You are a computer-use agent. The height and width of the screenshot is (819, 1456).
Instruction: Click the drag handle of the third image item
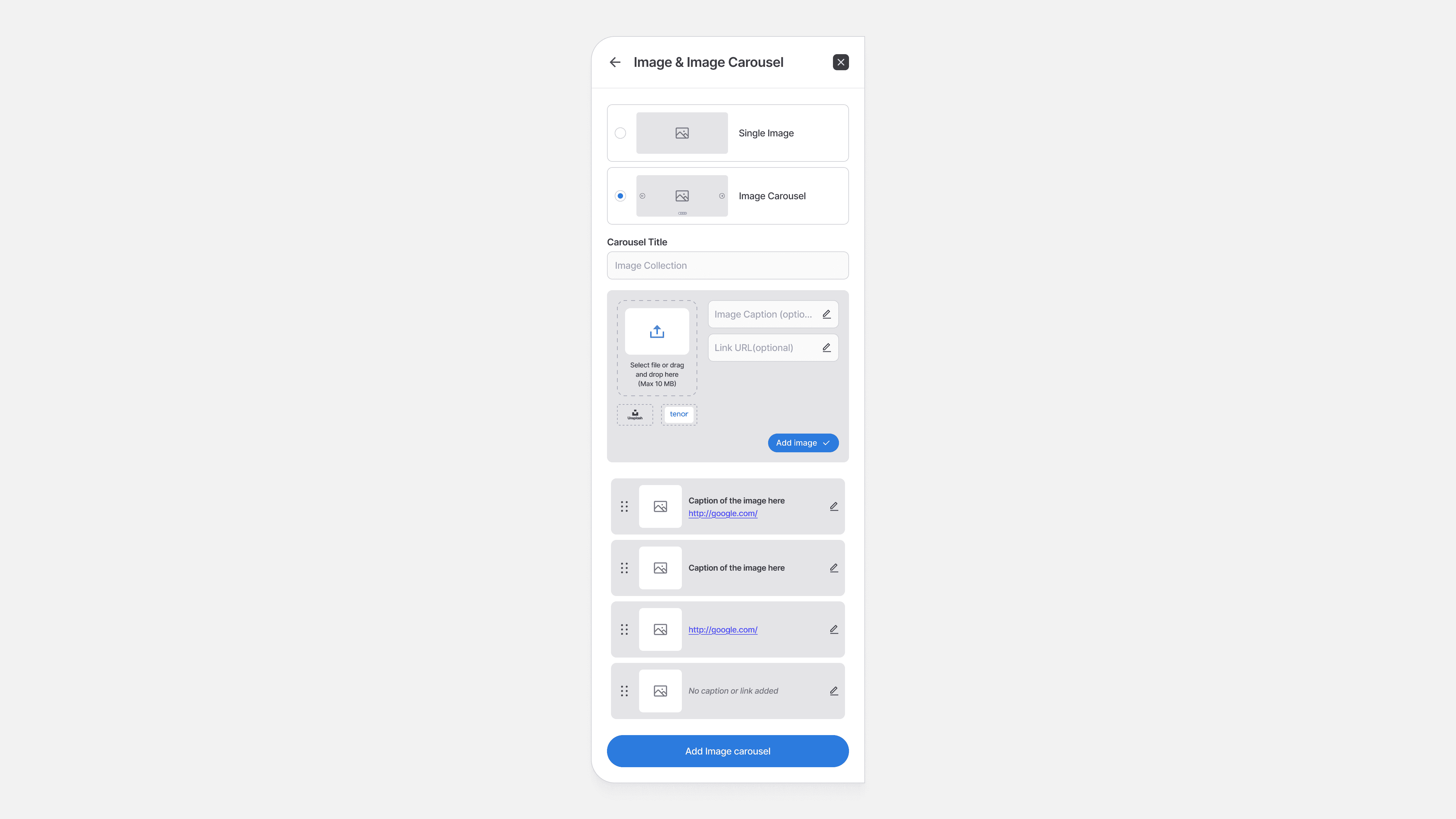point(624,630)
